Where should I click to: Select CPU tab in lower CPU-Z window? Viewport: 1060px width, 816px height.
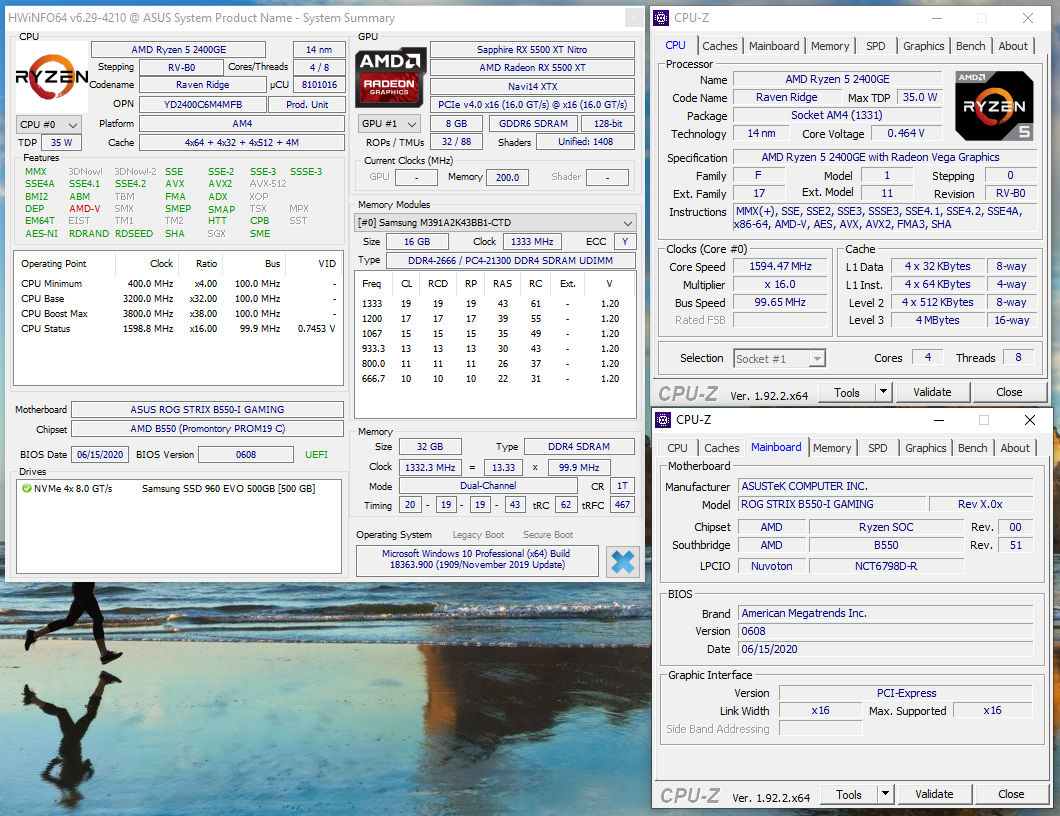point(677,448)
